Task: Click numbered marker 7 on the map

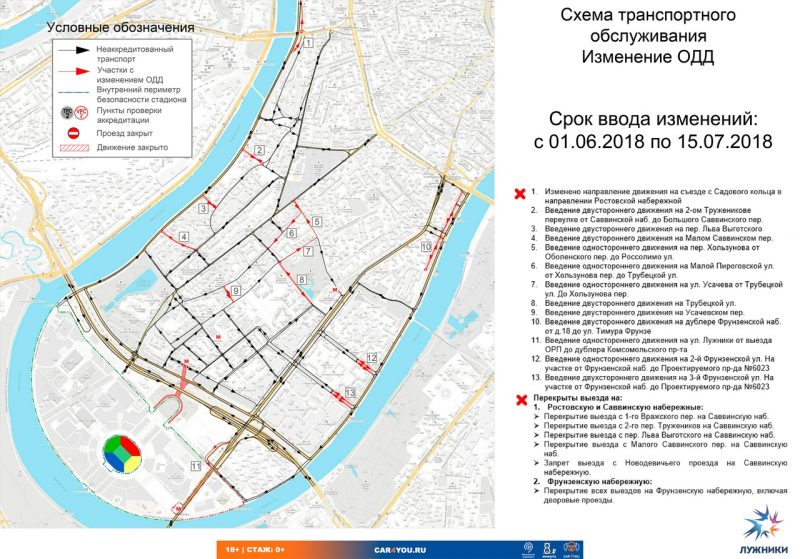Action: pos(308,251)
